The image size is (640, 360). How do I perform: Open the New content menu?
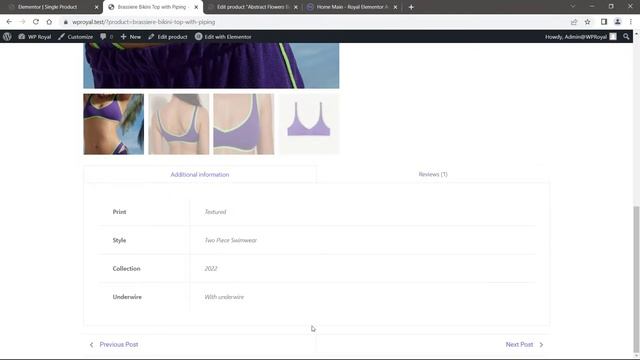click(131, 37)
